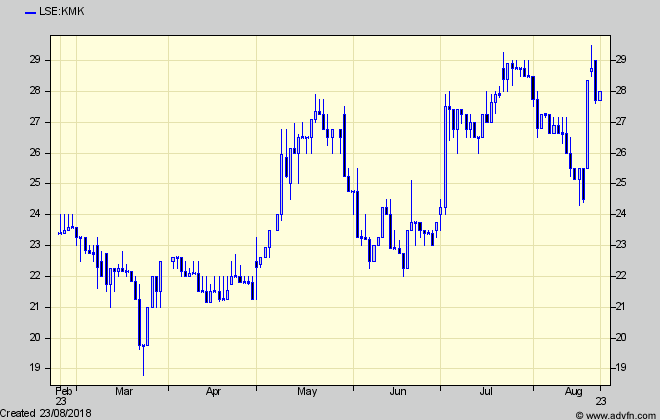
Task: Click the left axis value 21
Action: (35, 306)
